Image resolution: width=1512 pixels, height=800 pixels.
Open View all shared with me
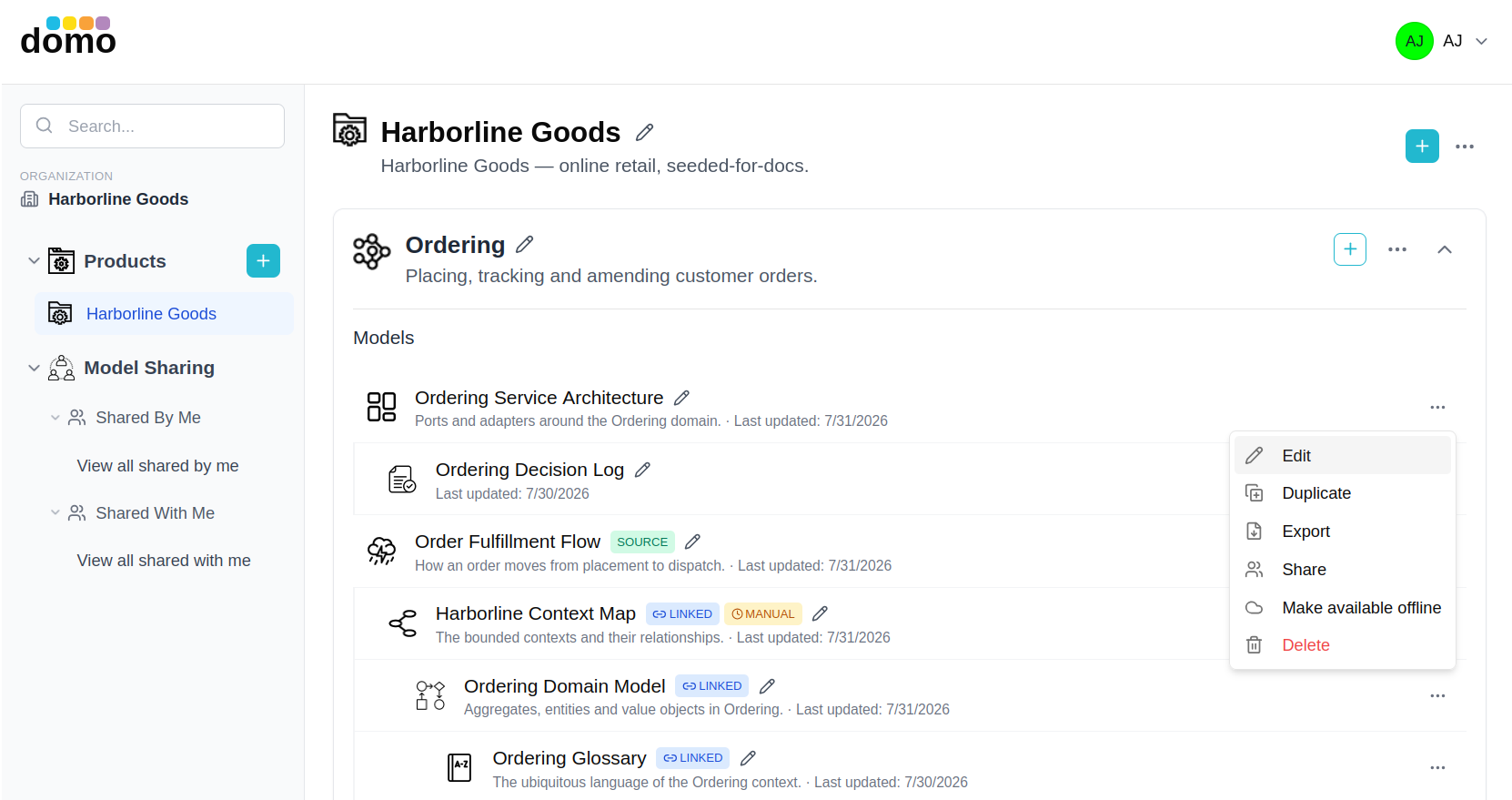point(164,561)
